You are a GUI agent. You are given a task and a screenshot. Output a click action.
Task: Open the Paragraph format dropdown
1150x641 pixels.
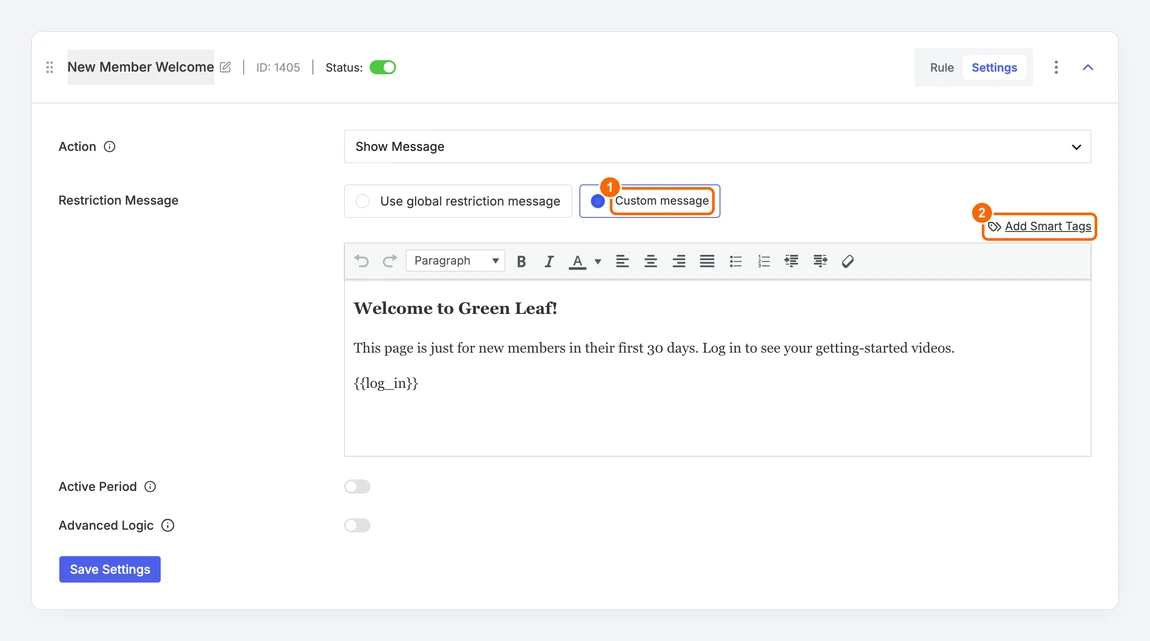[455, 260]
